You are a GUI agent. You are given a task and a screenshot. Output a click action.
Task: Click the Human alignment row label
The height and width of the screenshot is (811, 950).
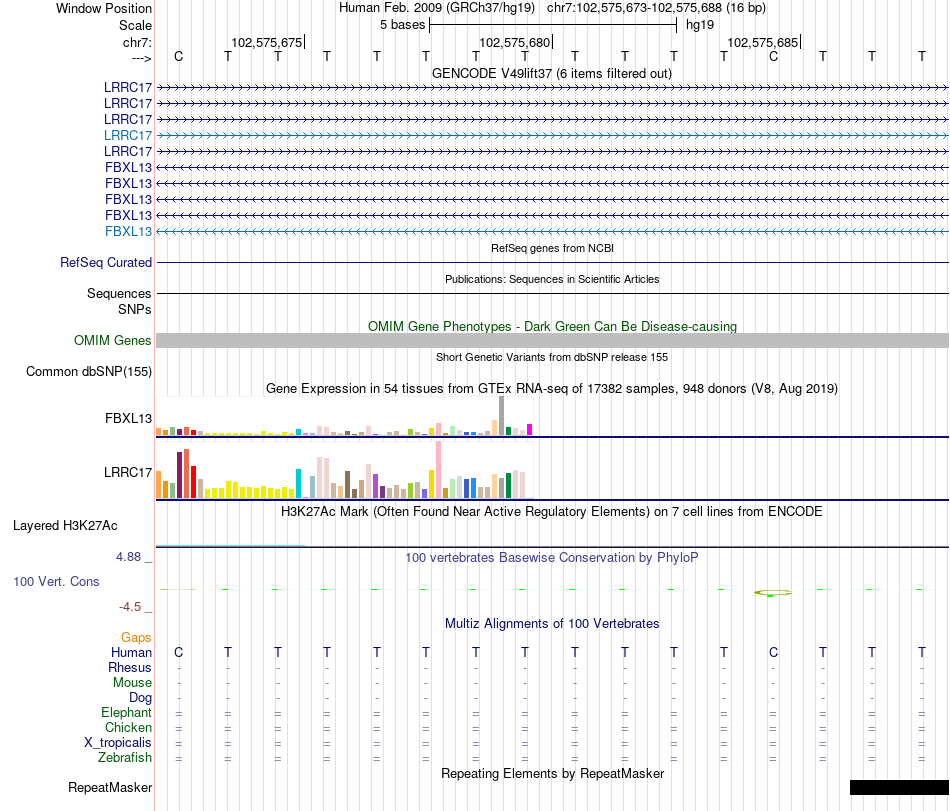coord(131,652)
